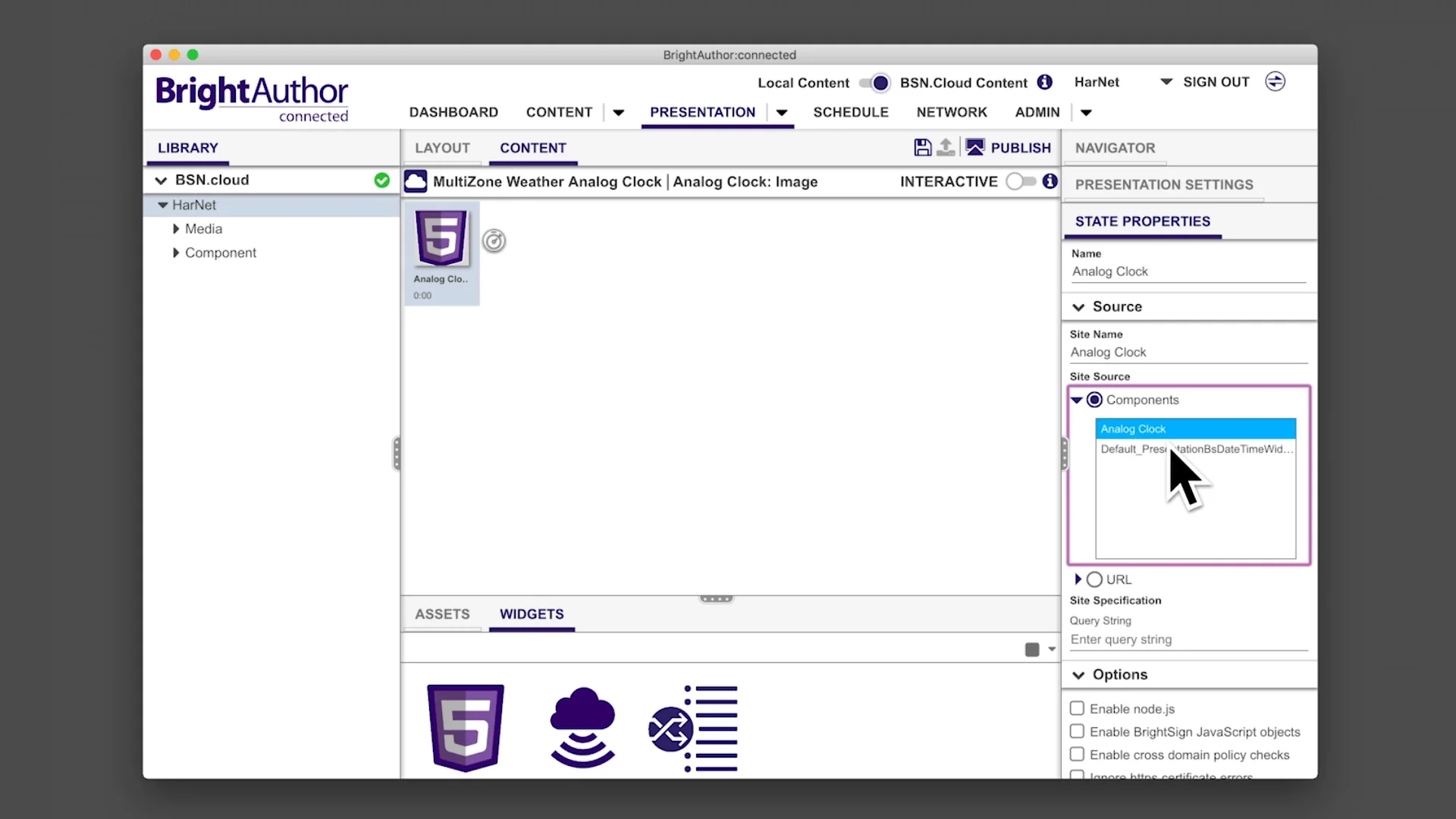Click the PUBLISH button

point(1021,148)
